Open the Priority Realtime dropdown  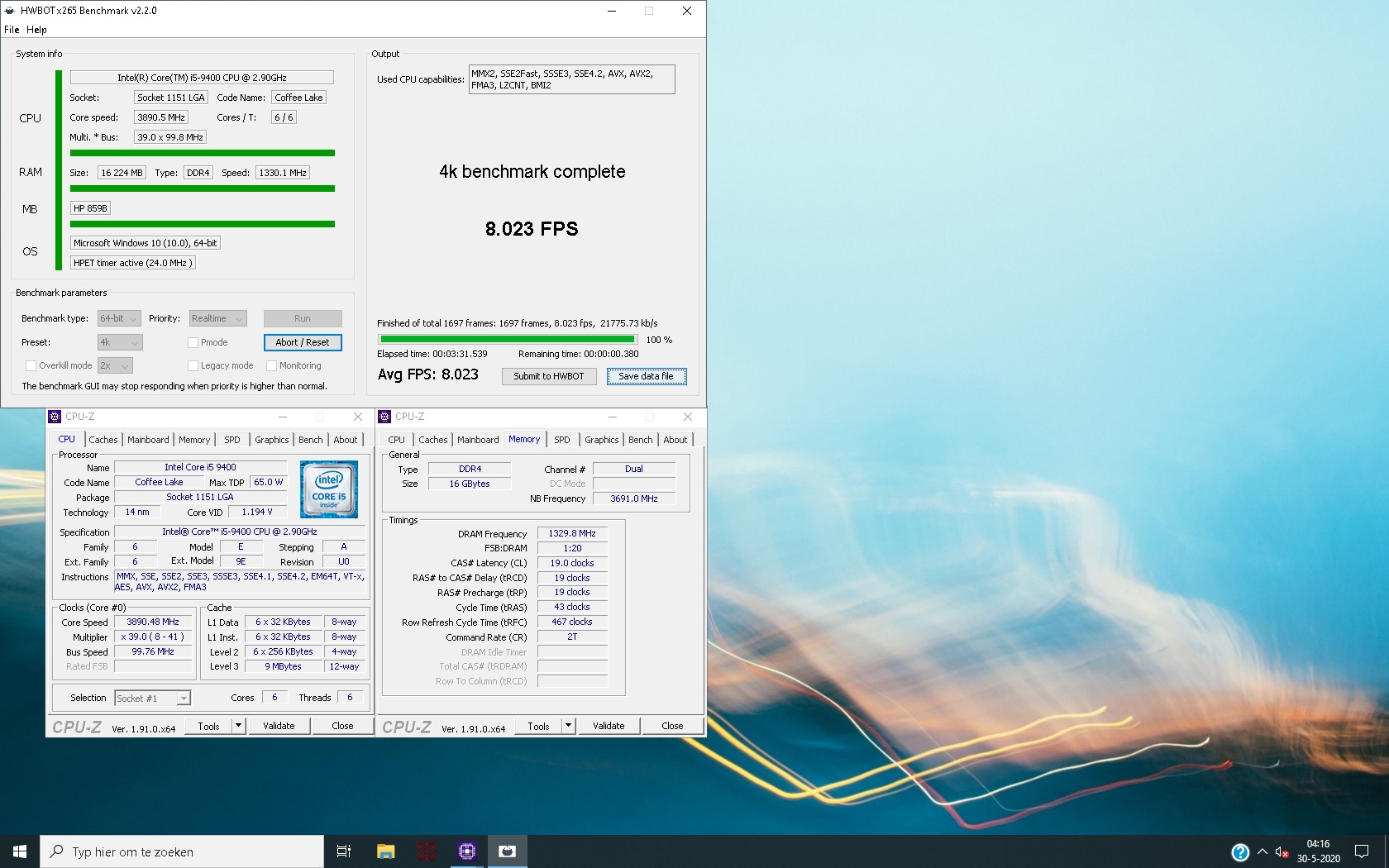pos(218,318)
